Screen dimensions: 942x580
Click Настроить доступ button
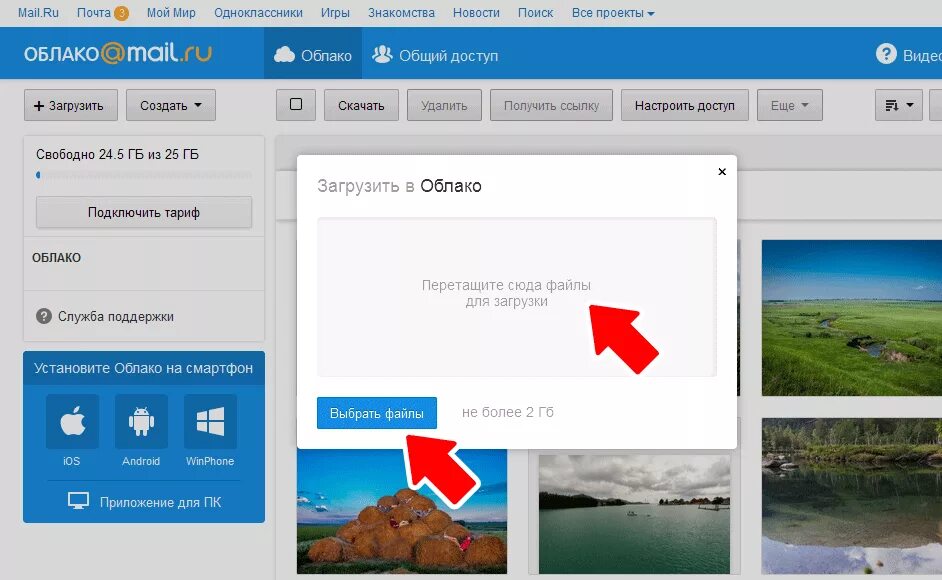coord(684,105)
